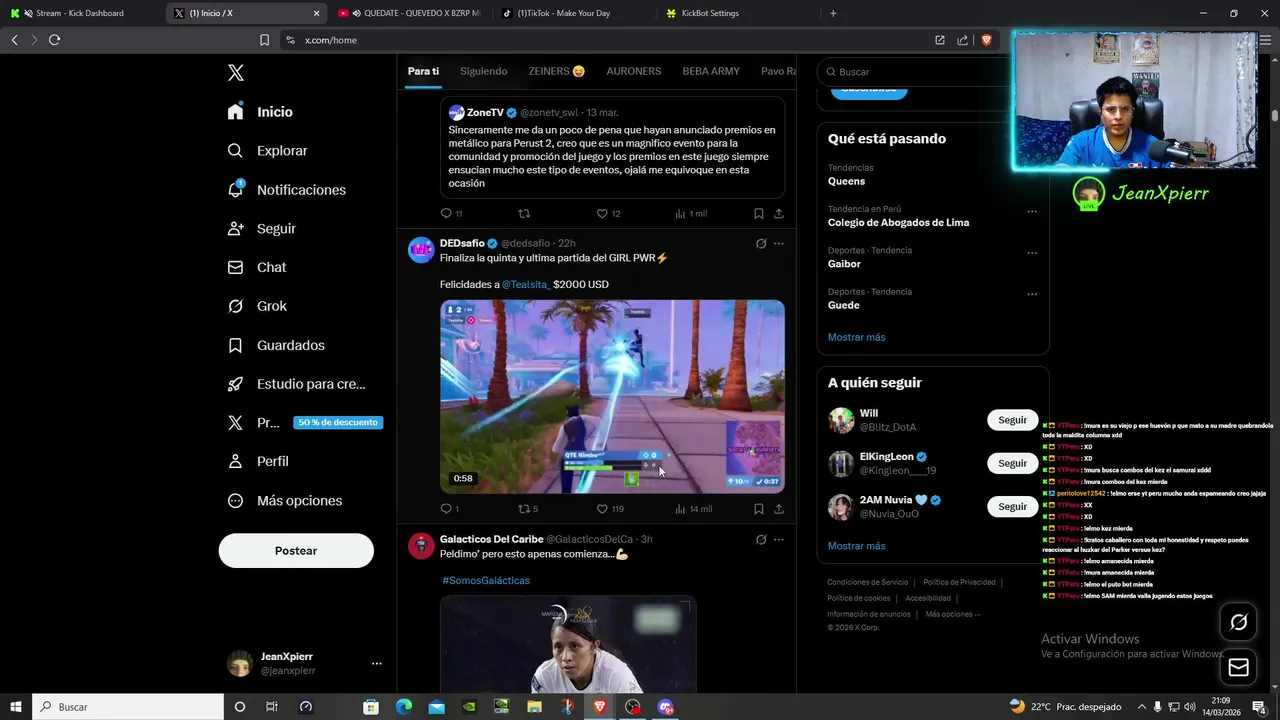
Task: Open the Explorar page from the sidebar
Action: [267, 151]
